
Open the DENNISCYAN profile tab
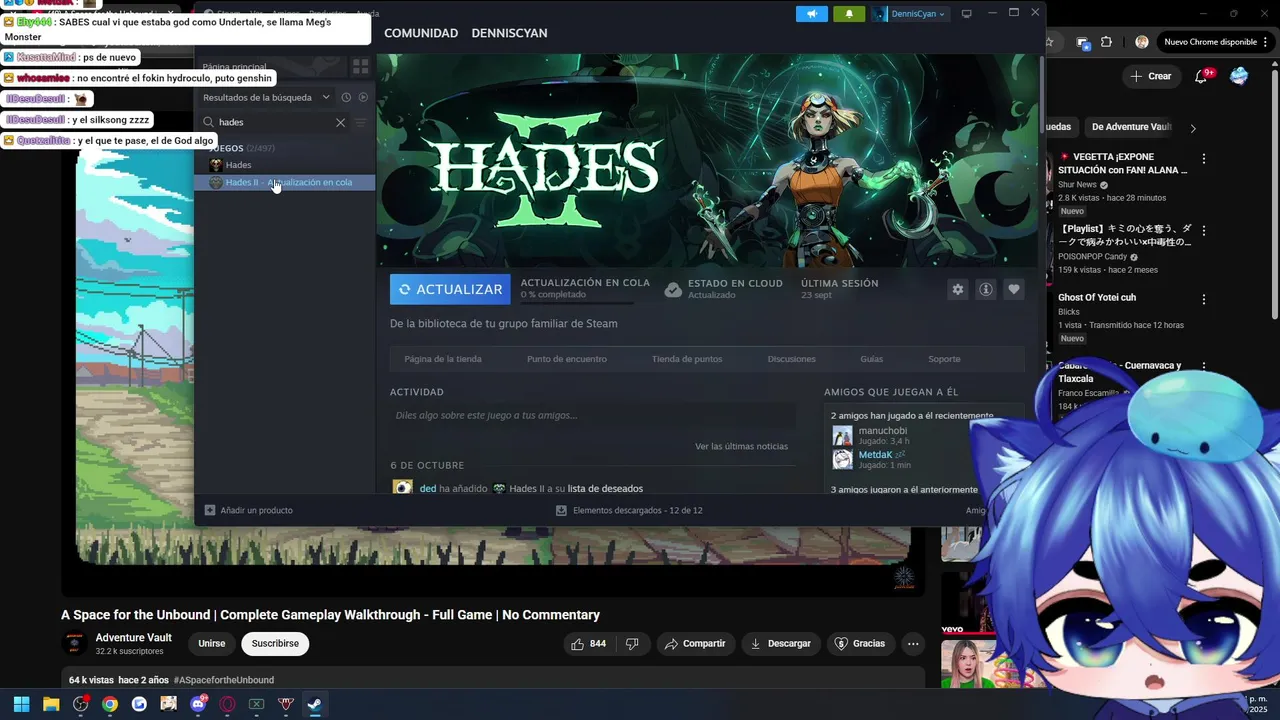coord(509,33)
